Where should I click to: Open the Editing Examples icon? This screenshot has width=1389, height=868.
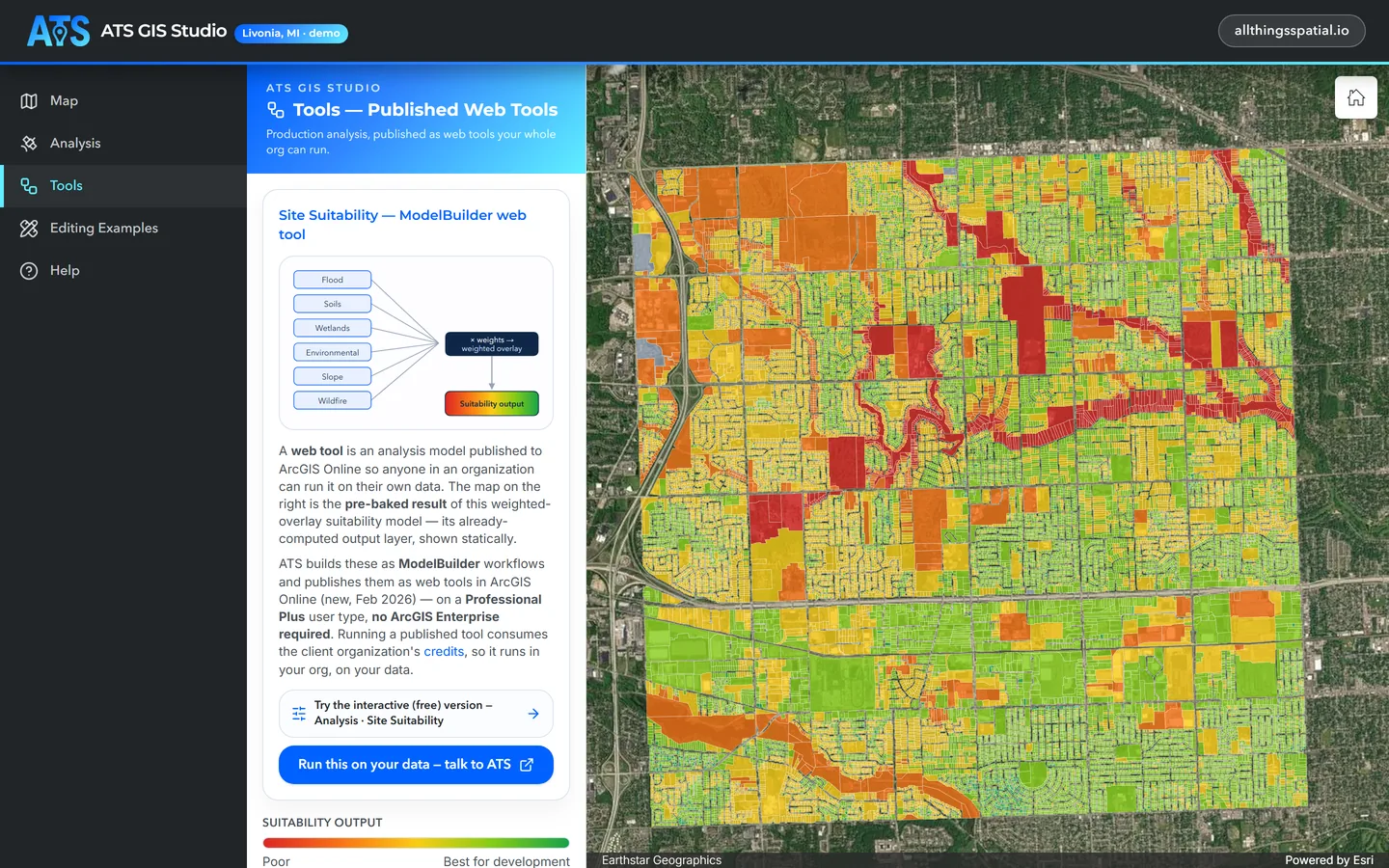pyautogui.click(x=29, y=229)
